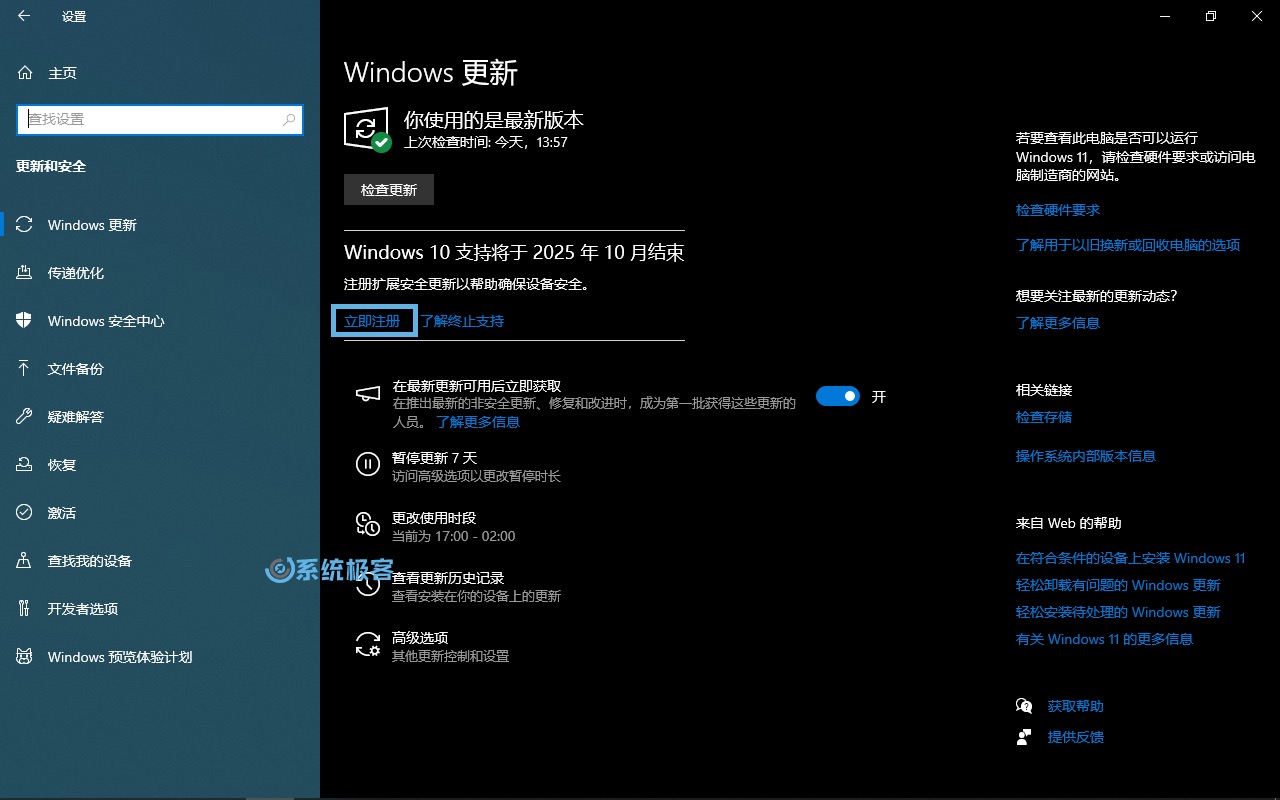Open the 了解终止支持 link
Screen dimensions: 1280x800
pyautogui.click(x=462, y=321)
